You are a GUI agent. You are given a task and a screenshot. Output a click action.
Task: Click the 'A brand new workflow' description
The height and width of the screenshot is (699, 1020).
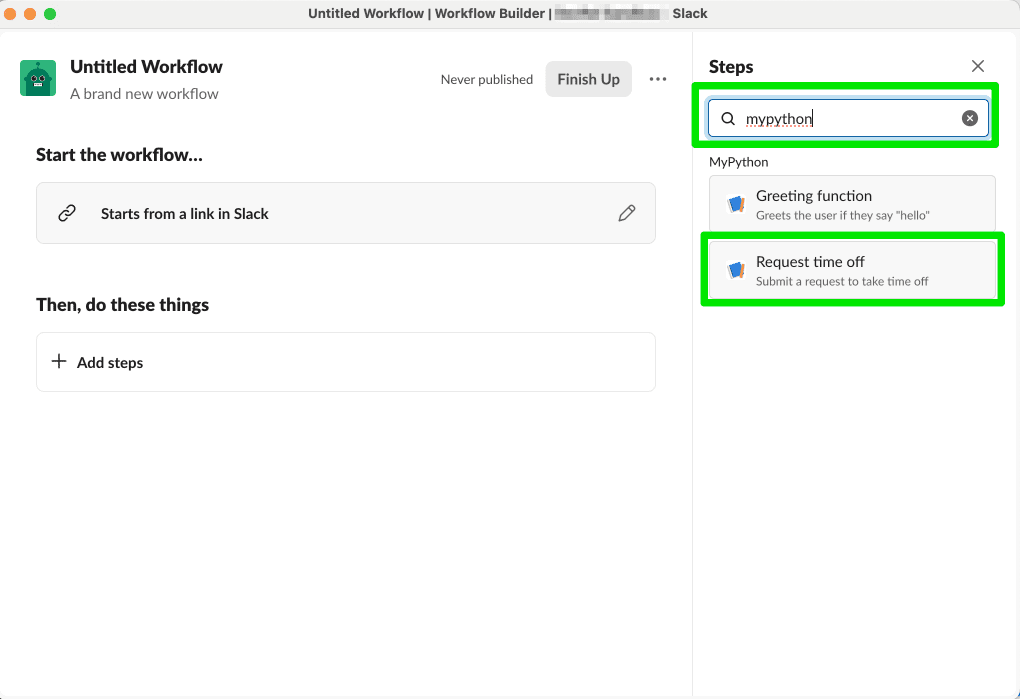pos(144,94)
